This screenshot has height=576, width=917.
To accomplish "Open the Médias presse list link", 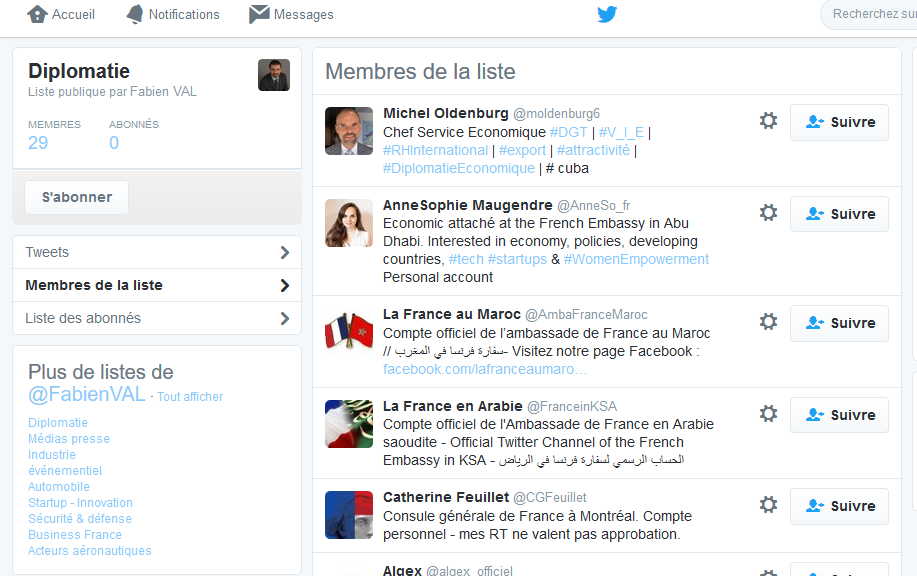I will point(69,439).
